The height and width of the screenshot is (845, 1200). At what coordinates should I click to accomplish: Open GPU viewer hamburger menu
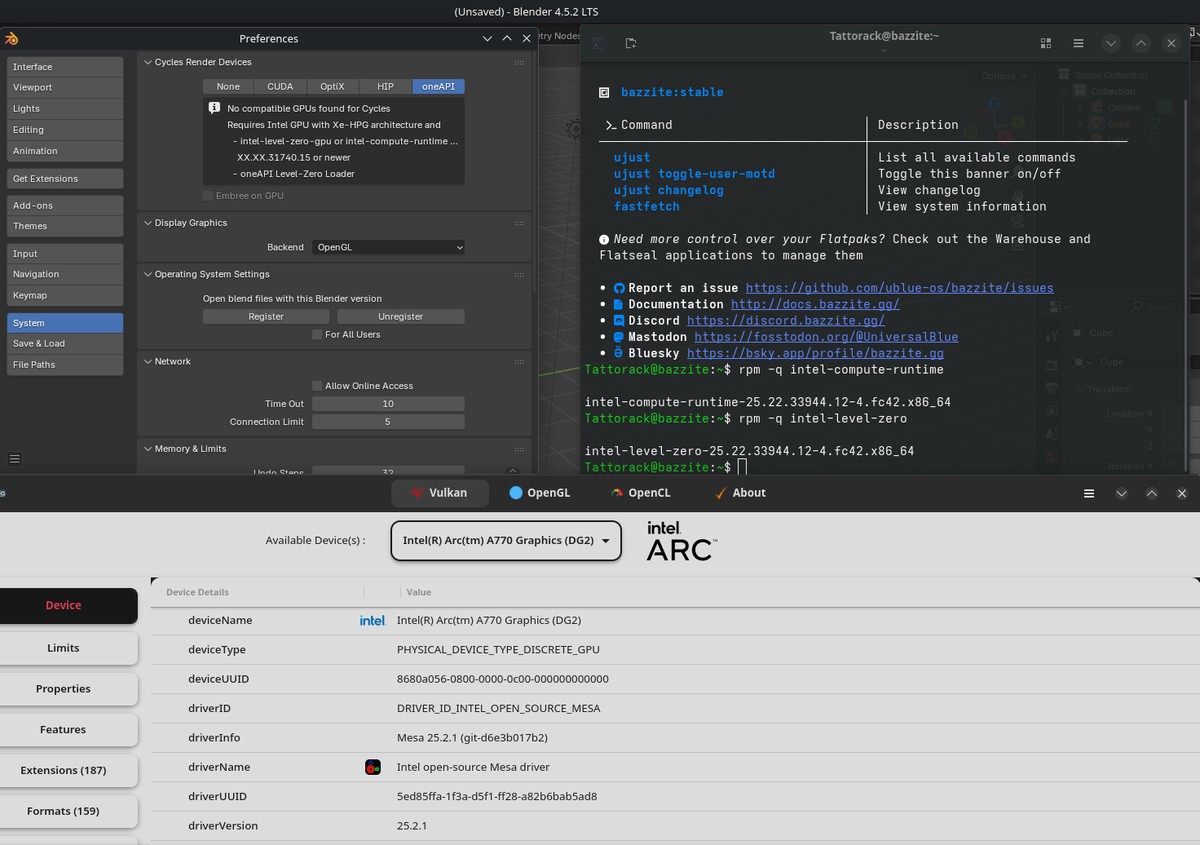click(x=1090, y=493)
